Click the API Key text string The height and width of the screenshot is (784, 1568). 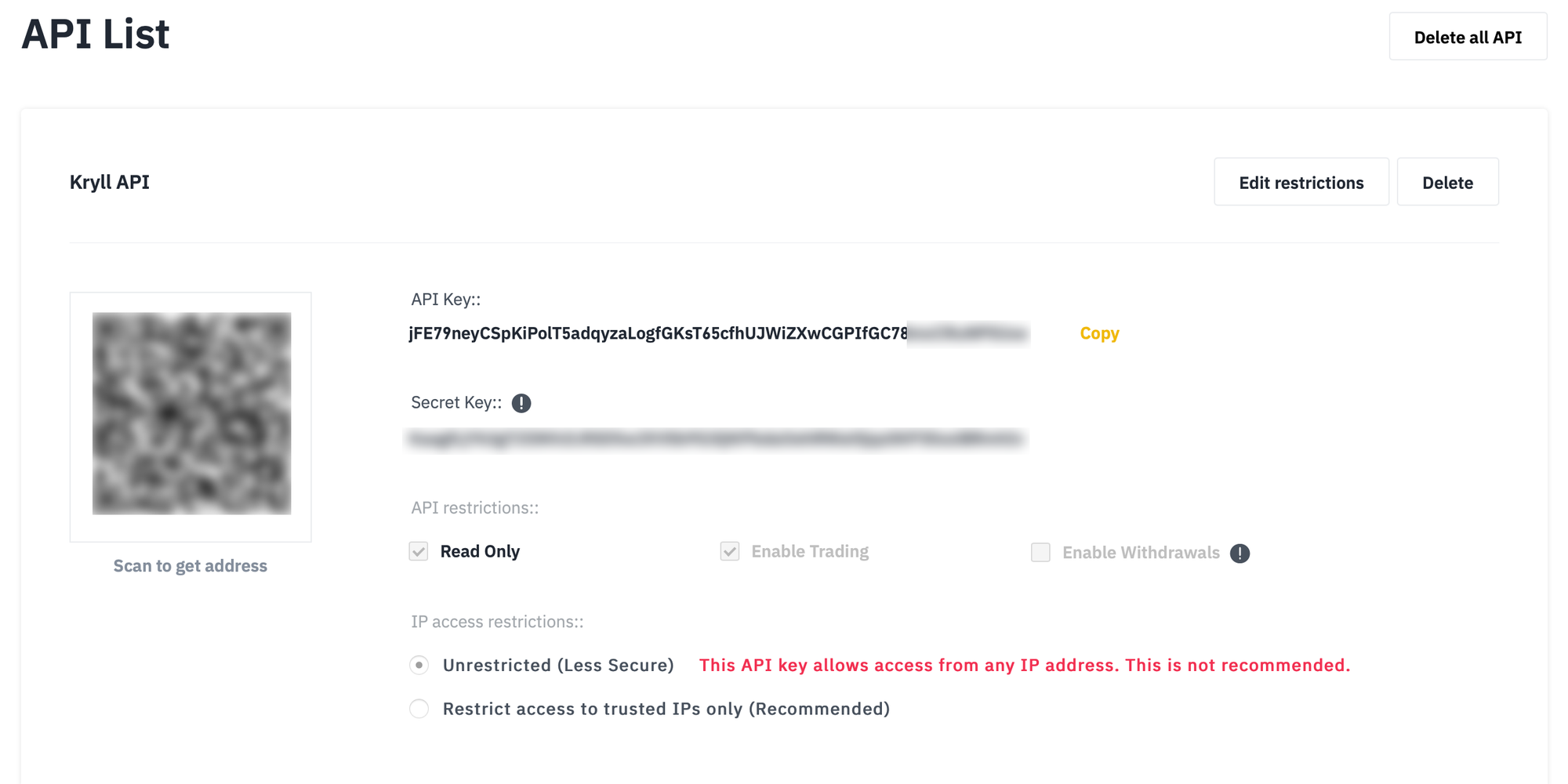(x=718, y=333)
